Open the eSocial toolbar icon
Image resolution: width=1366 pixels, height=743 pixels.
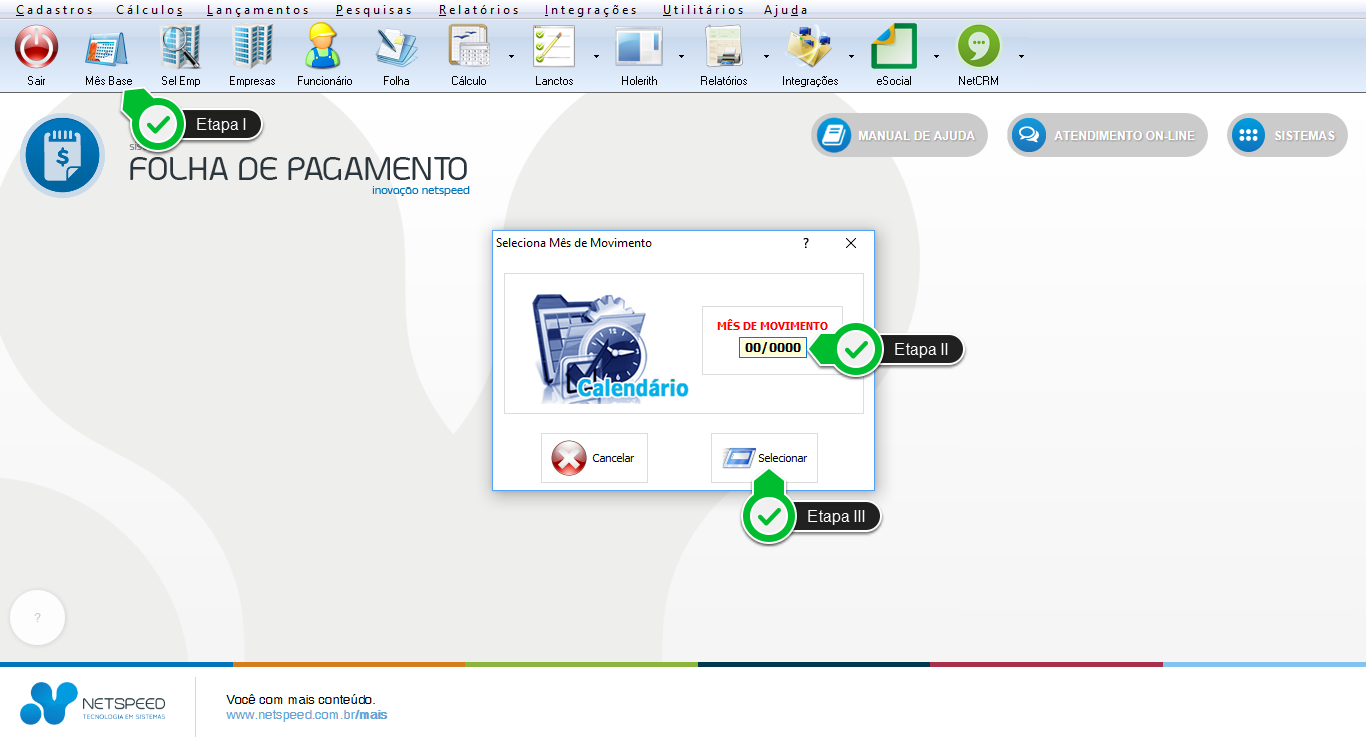pos(894,47)
